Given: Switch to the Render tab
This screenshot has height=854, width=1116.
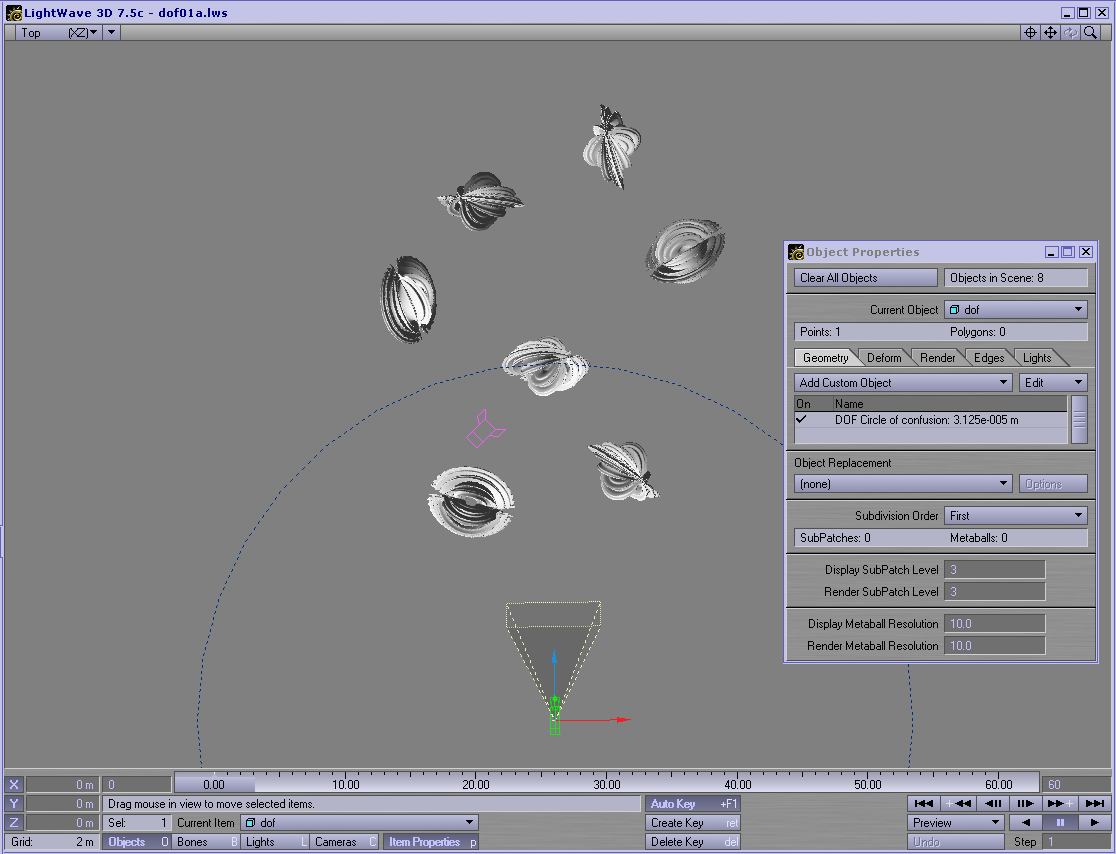Looking at the screenshot, I should pyautogui.click(x=937, y=358).
